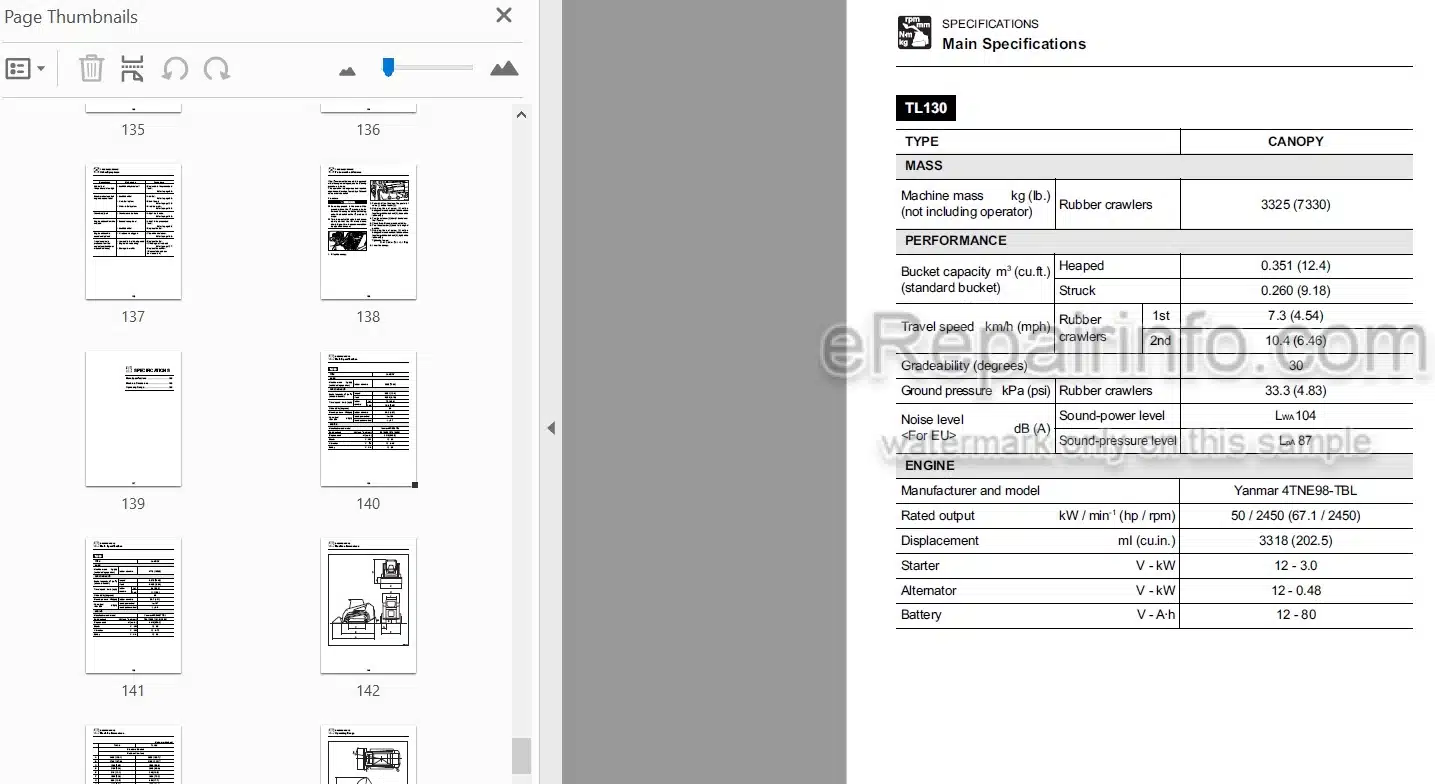Select ground pressure value 33.3 (4.83)
This screenshot has height=784, width=1435.
click(1295, 391)
